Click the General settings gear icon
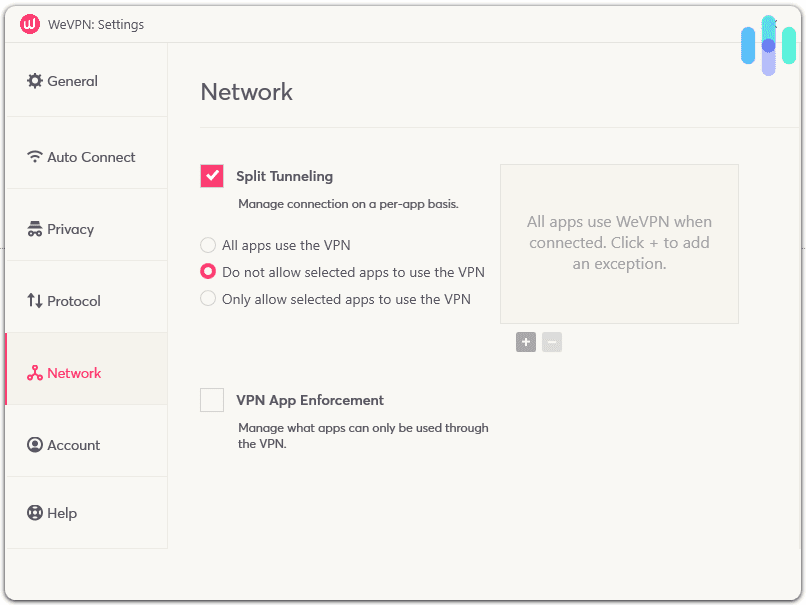This screenshot has width=806, height=605. click(33, 81)
